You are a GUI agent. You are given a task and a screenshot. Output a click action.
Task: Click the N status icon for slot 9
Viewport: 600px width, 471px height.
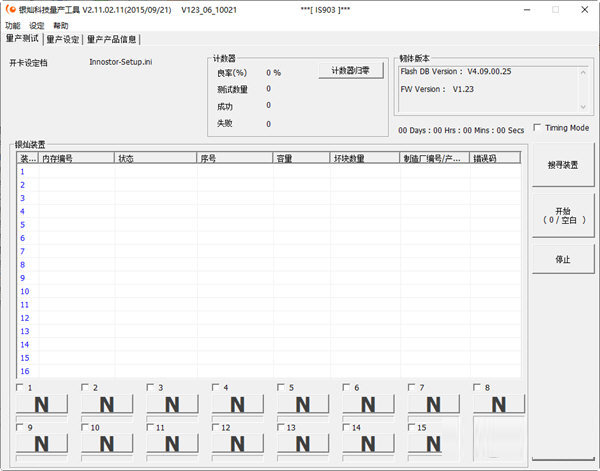pyautogui.click(x=41, y=443)
